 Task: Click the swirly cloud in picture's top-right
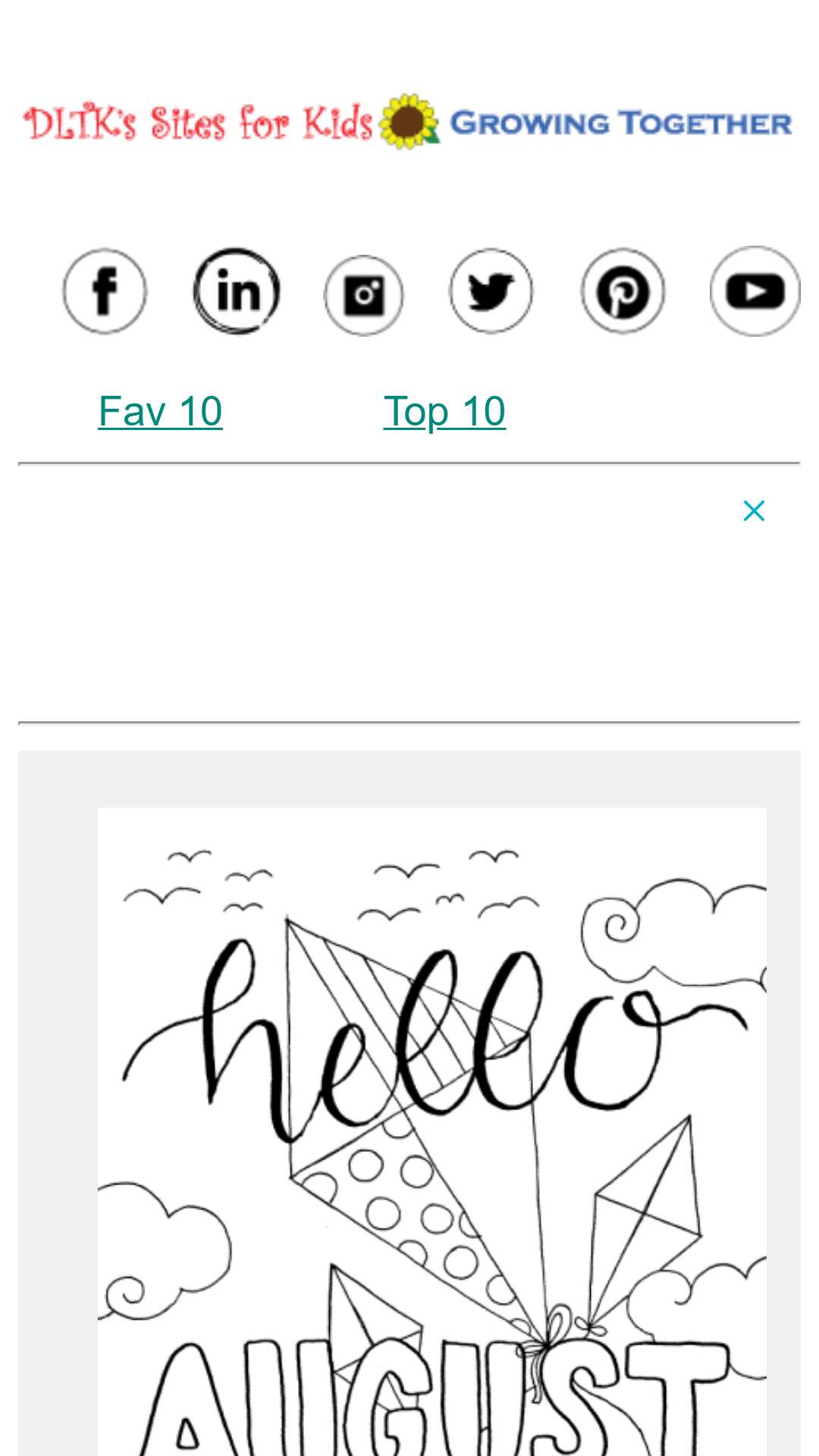675,933
